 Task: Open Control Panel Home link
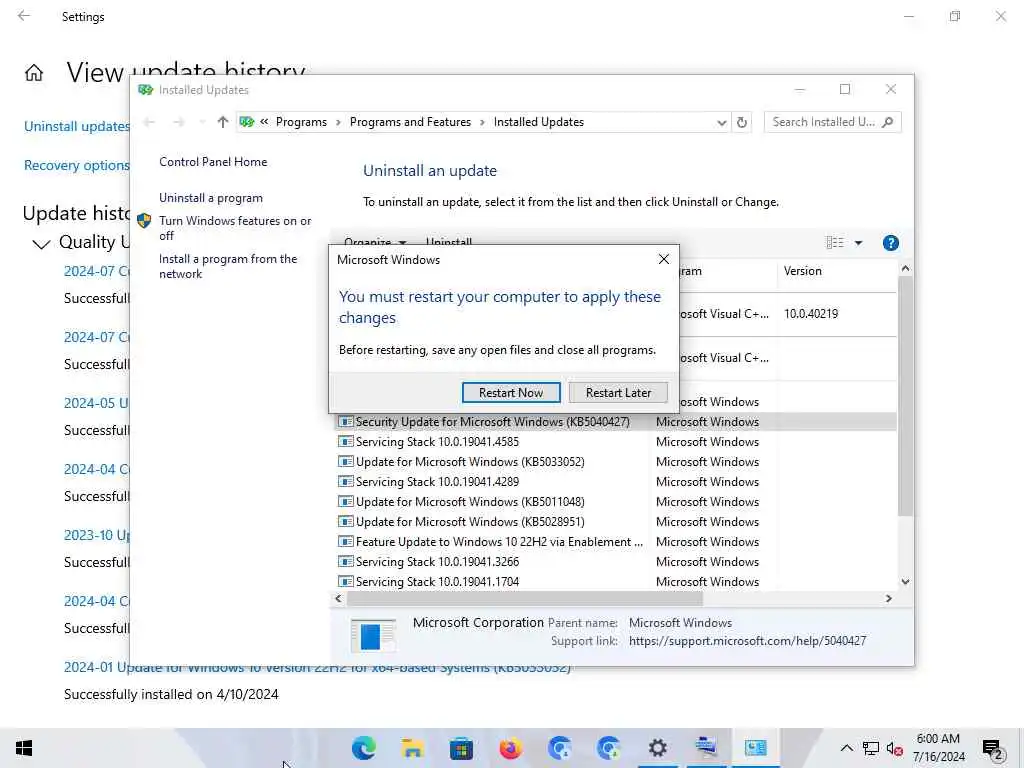[x=213, y=162]
